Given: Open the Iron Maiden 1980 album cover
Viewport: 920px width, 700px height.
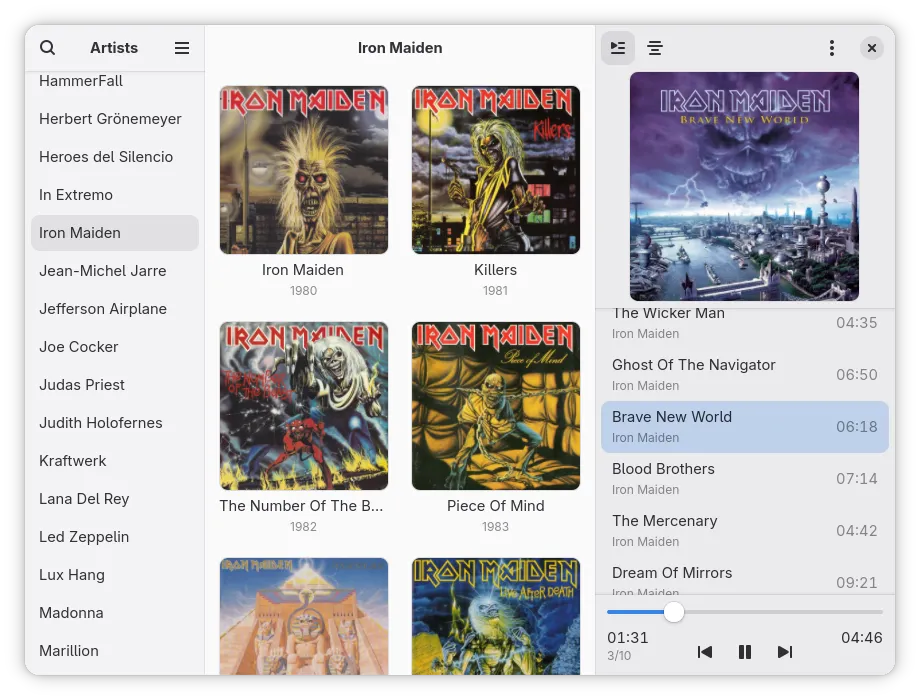Looking at the screenshot, I should point(304,170).
